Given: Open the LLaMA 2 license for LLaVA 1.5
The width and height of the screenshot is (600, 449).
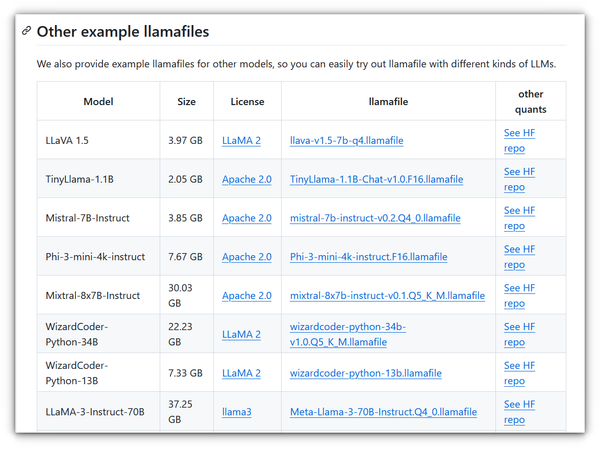Looking at the screenshot, I should [241, 141].
